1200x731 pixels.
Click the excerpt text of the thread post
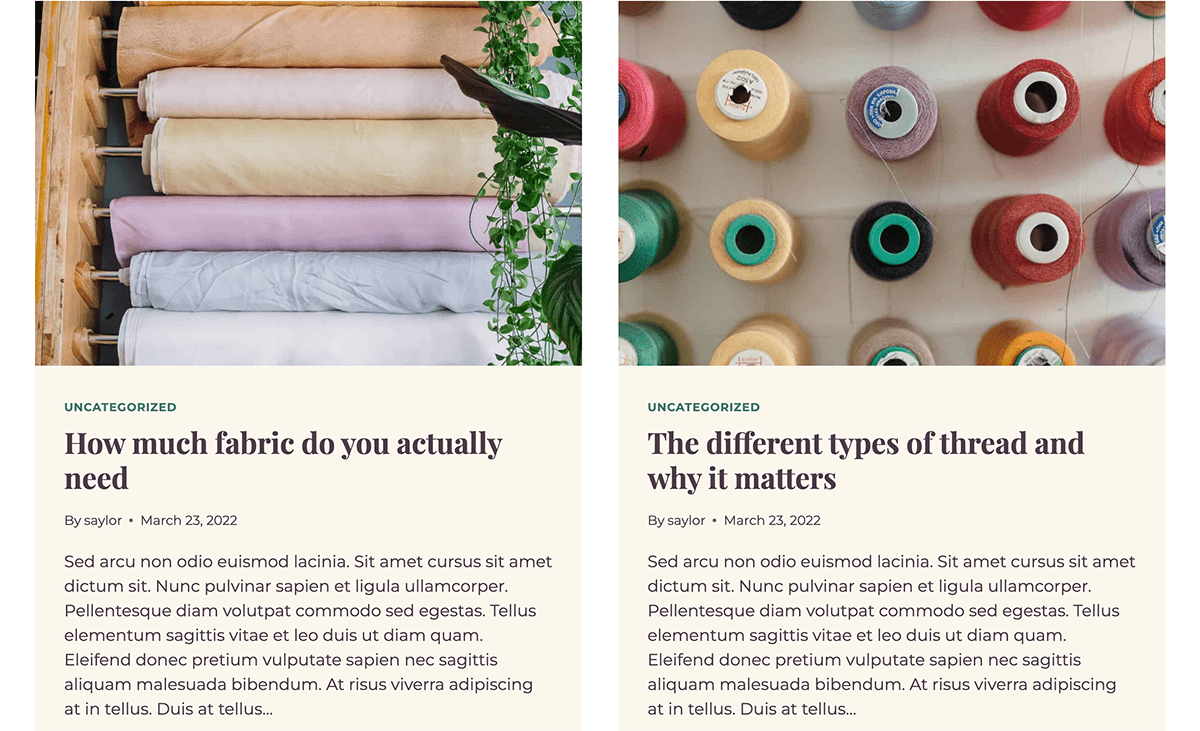click(x=892, y=635)
